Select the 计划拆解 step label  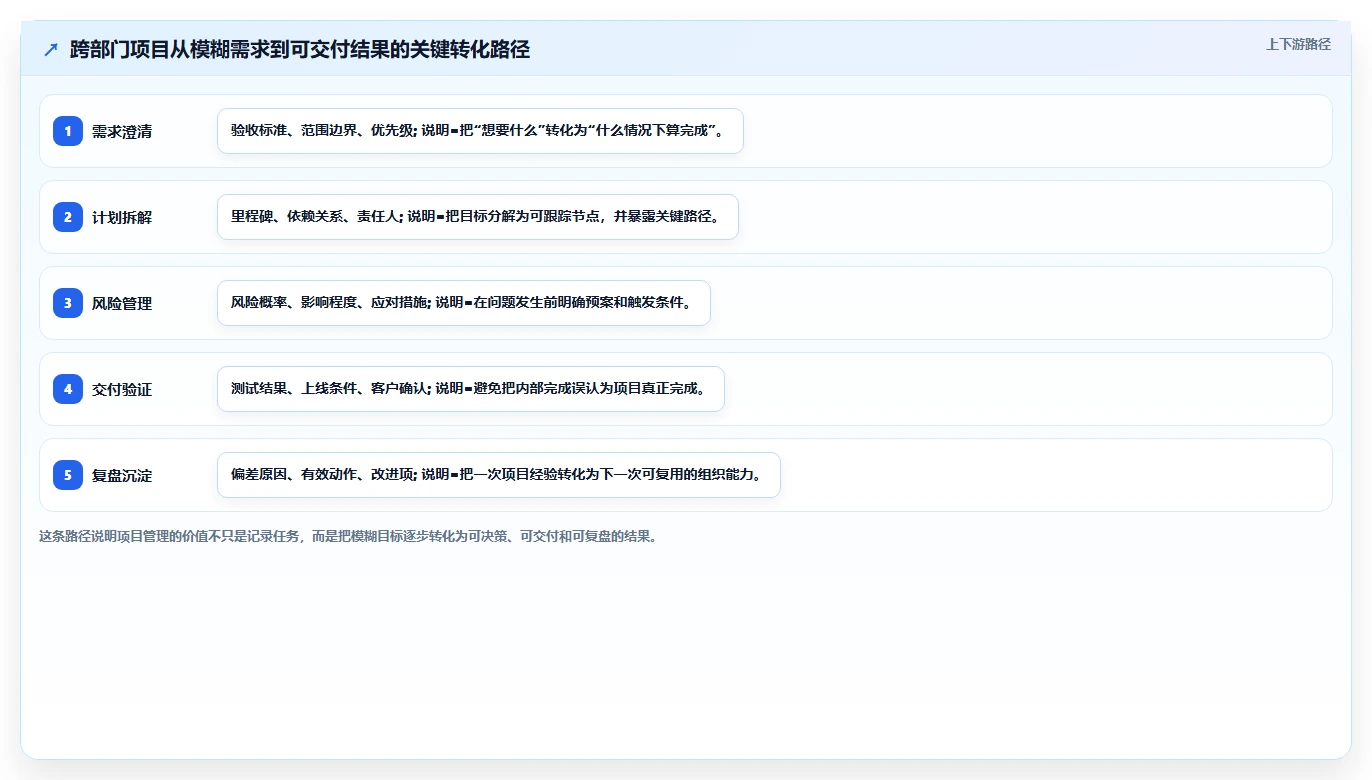point(122,217)
